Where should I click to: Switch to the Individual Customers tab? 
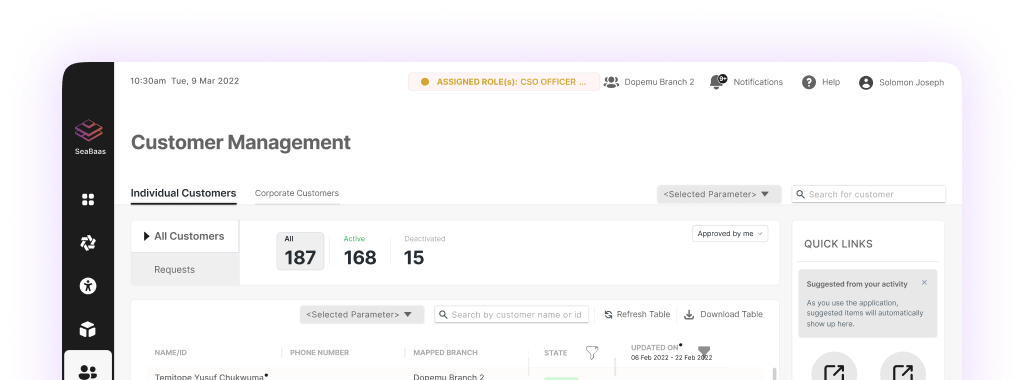[x=184, y=193]
